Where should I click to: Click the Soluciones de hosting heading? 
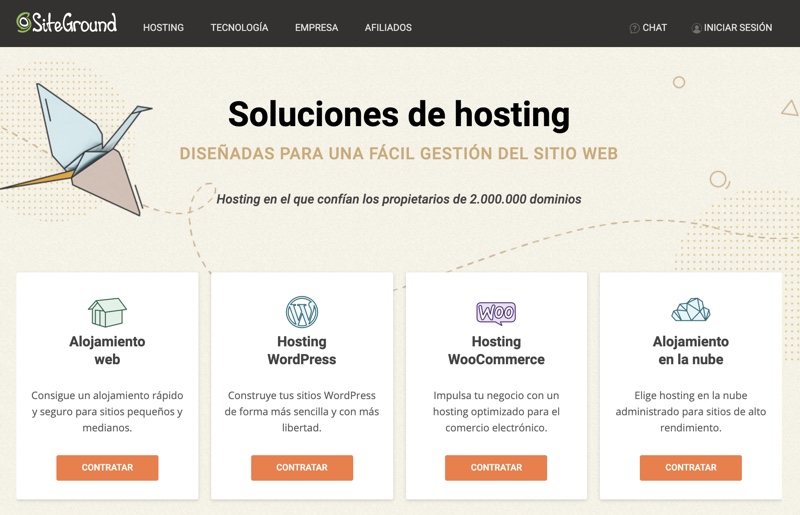[x=399, y=114]
